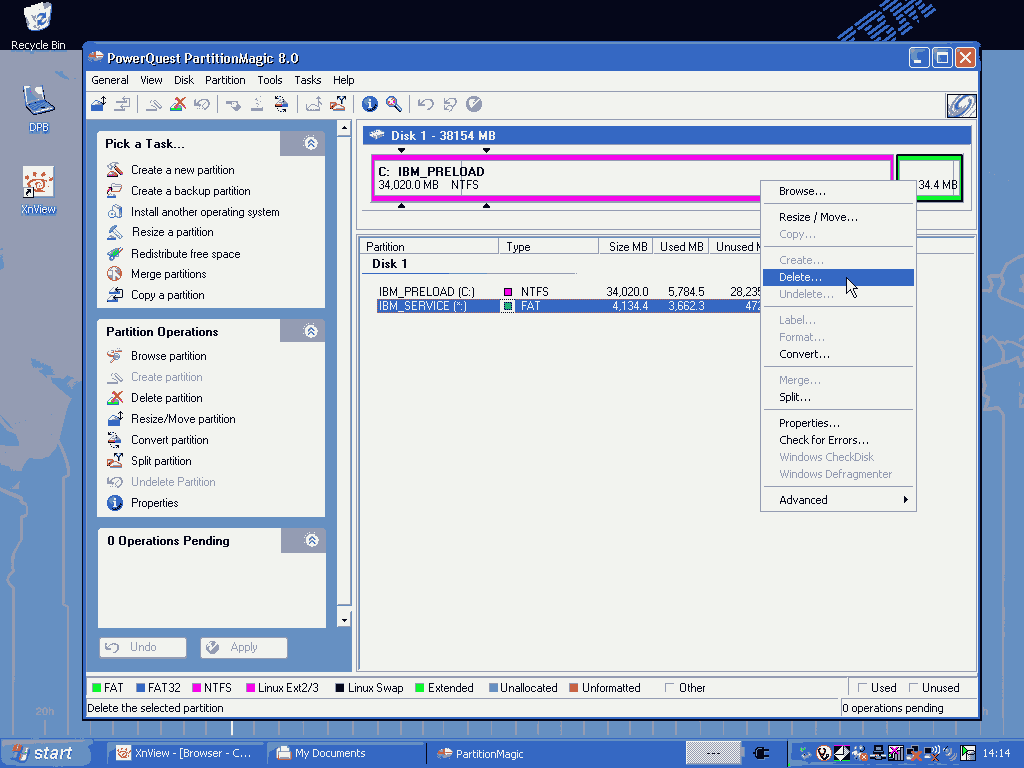Viewport: 1024px width, 768px height.
Task: Toggle the Other legend checkbox
Action: (x=670, y=688)
